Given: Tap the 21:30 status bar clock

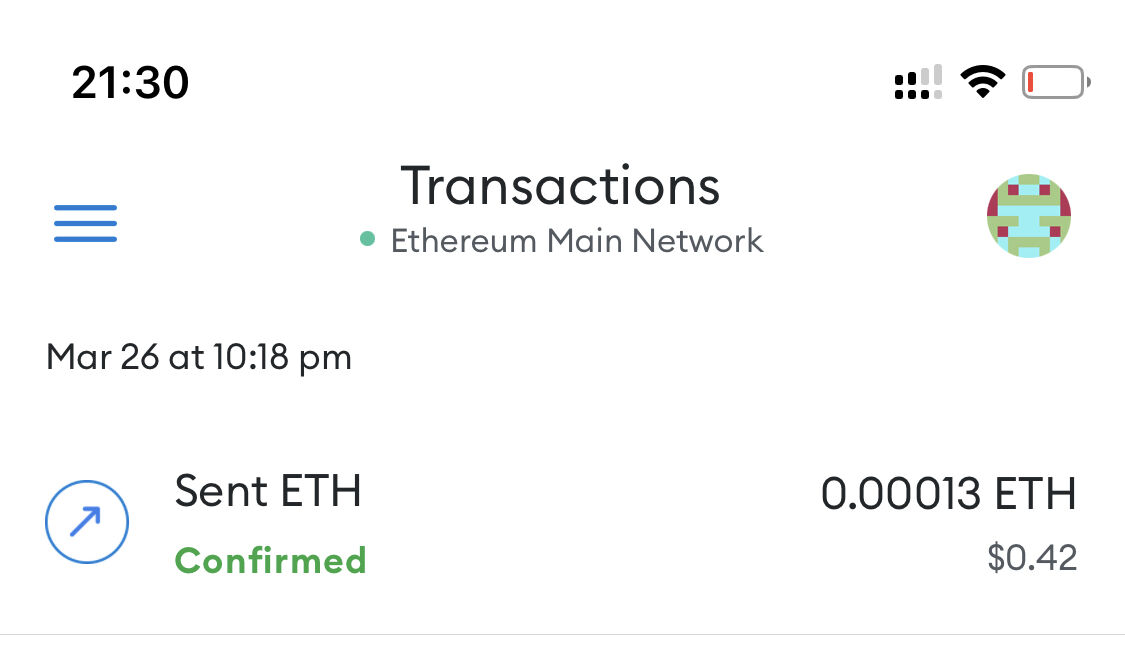Looking at the screenshot, I should coord(130,82).
